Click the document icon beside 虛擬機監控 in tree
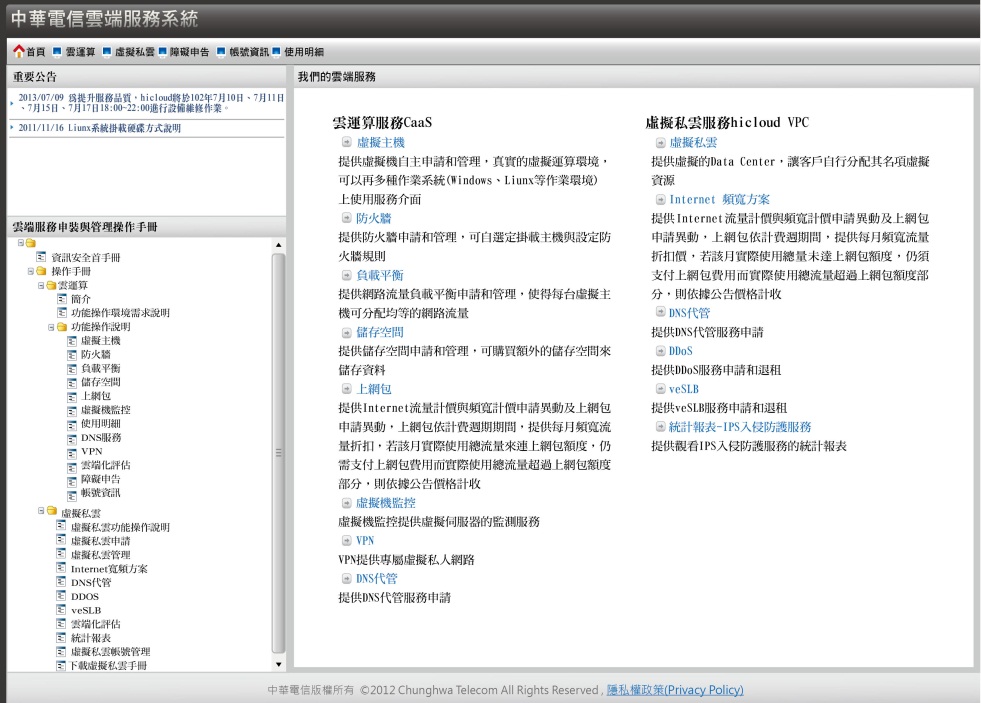The image size is (981, 703). tap(72, 410)
